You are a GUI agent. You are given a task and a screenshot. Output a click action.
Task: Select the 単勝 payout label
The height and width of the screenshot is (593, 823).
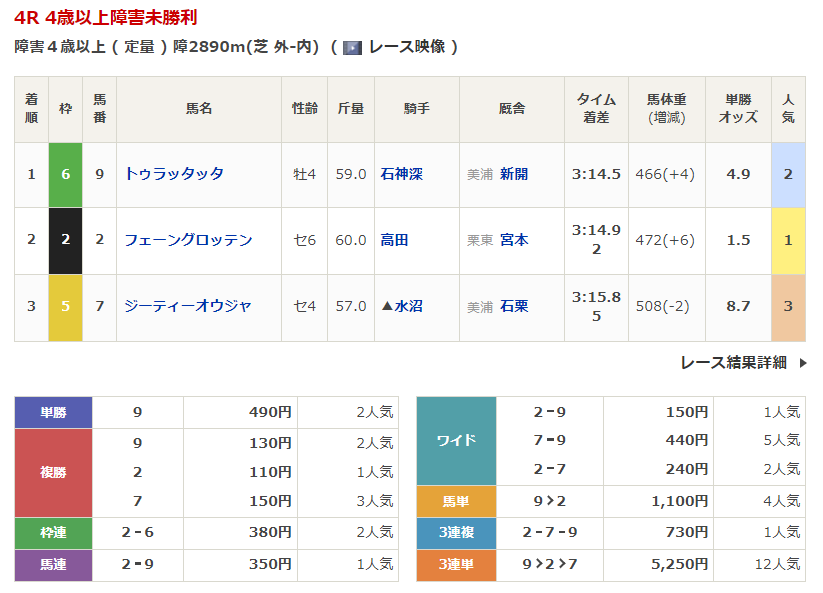(53, 412)
